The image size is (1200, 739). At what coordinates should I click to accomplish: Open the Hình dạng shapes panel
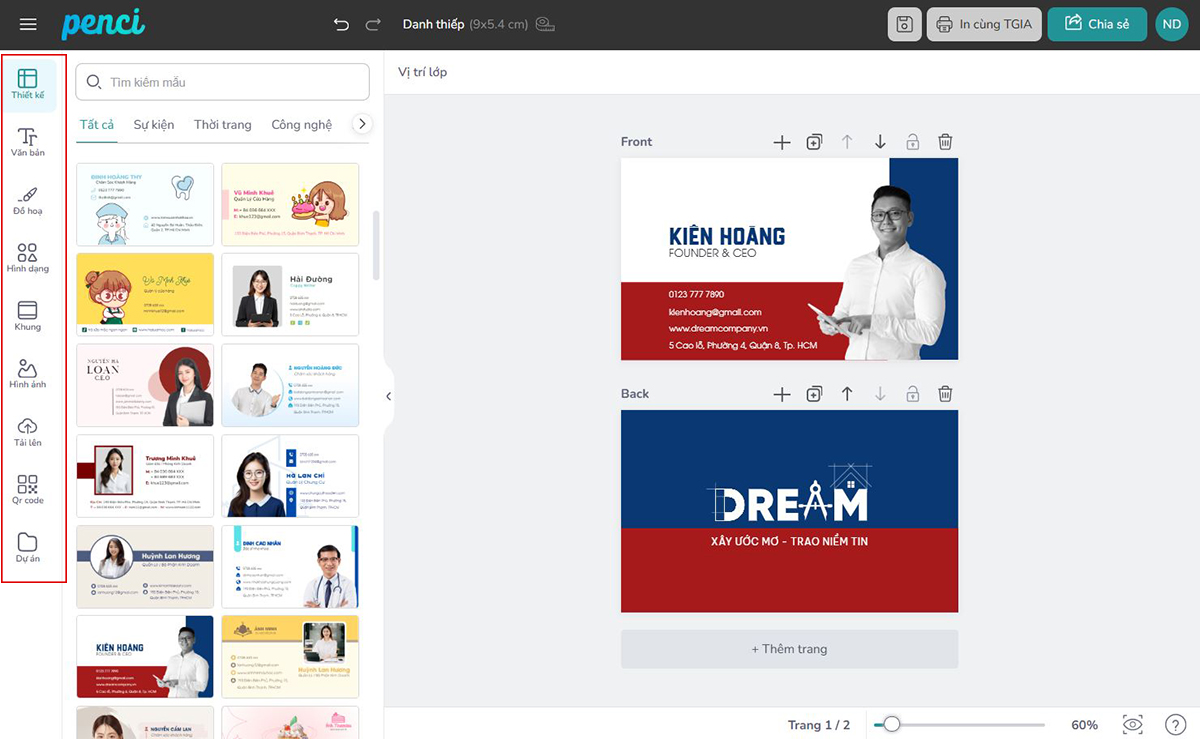(x=28, y=258)
